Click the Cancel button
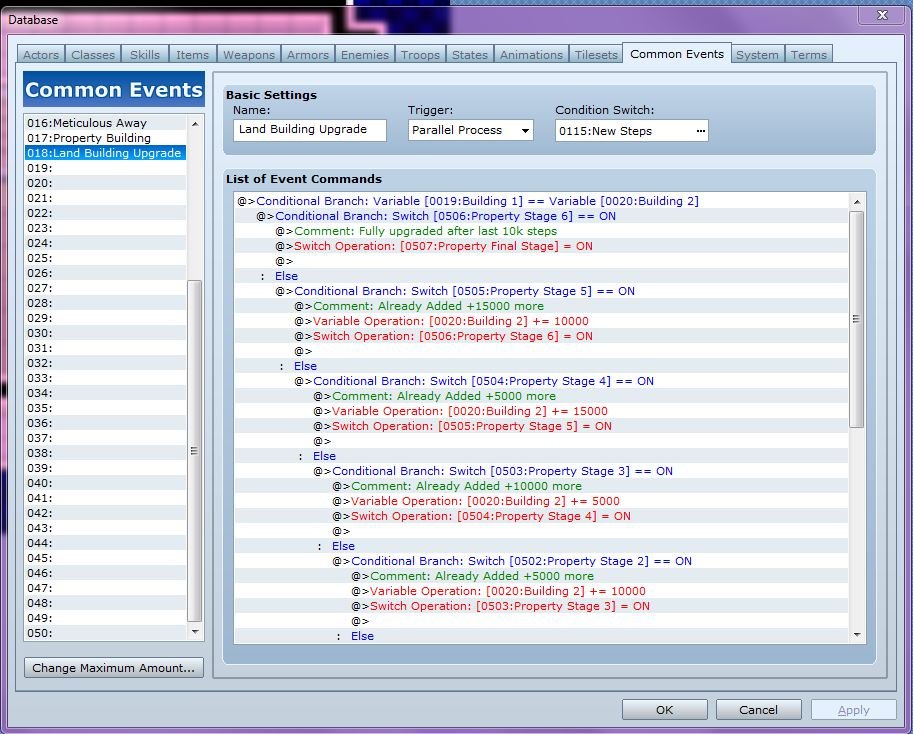Viewport: 913px width, 734px height. coord(758,710)
